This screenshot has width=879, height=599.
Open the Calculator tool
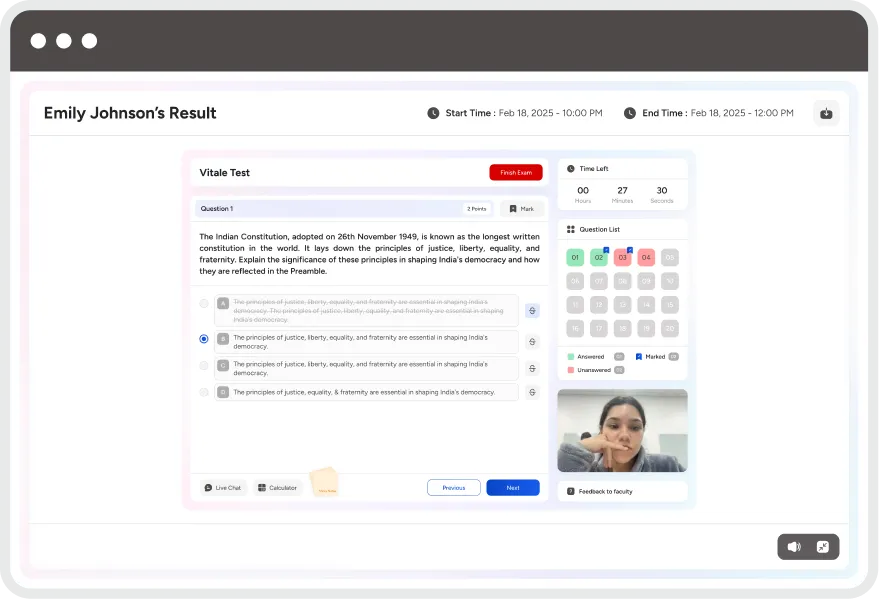pos(277,488)
